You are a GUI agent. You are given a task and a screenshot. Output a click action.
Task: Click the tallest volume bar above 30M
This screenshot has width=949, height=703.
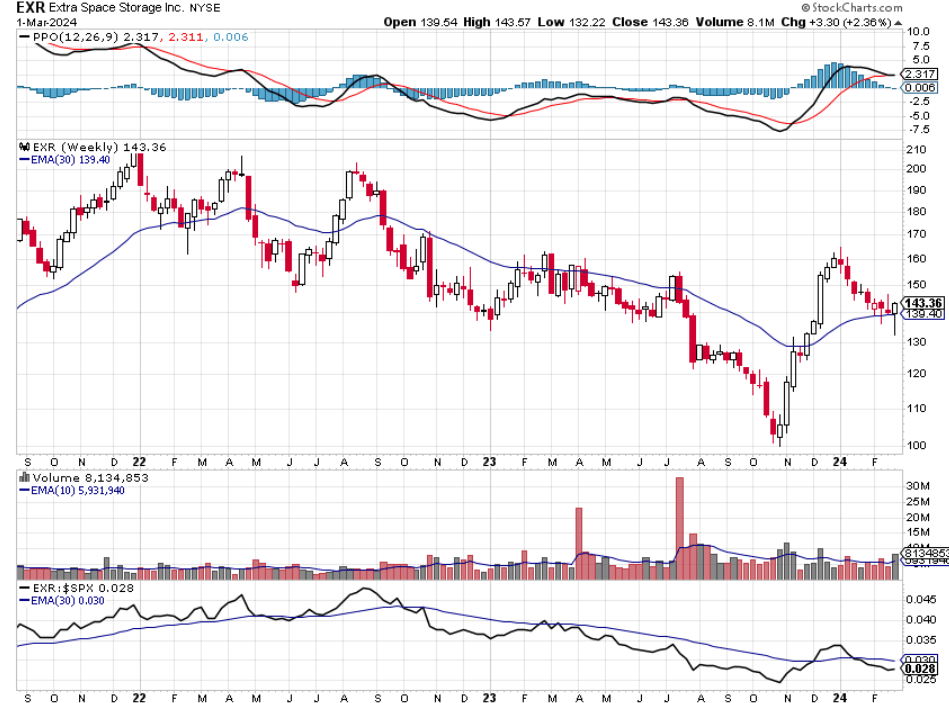click(680, 528)
